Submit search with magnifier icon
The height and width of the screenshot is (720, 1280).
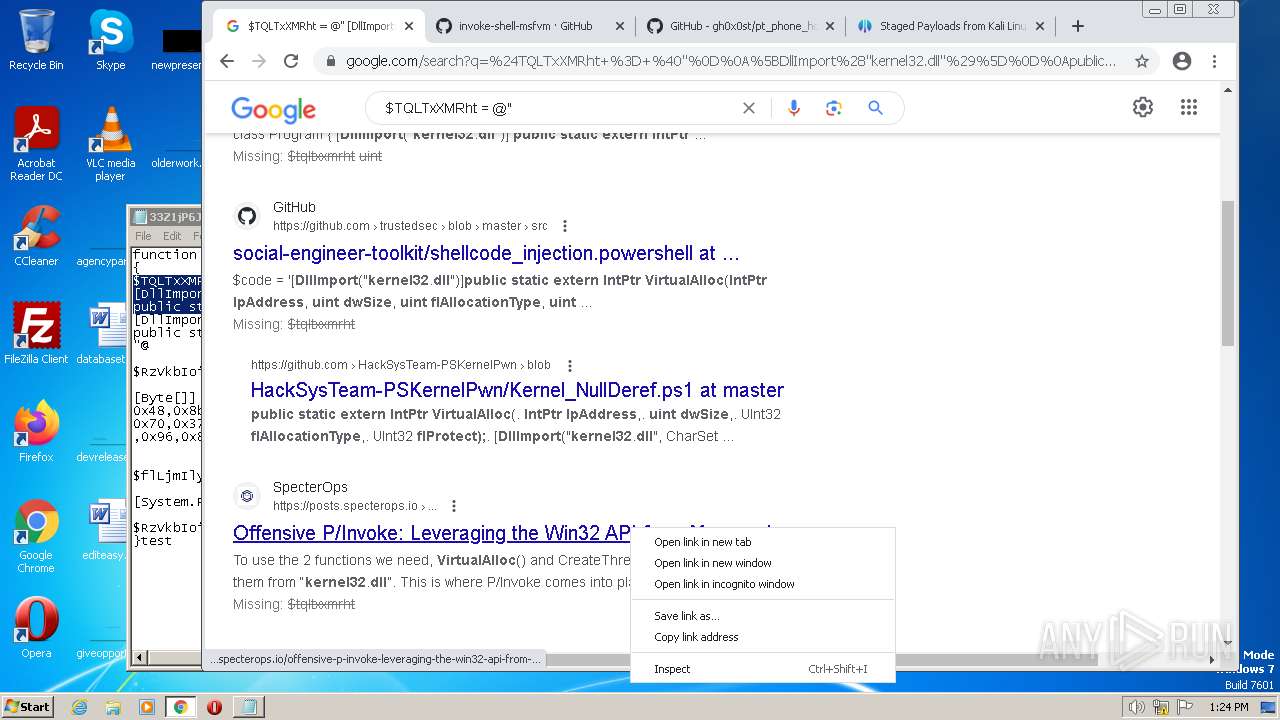(875, 108)
